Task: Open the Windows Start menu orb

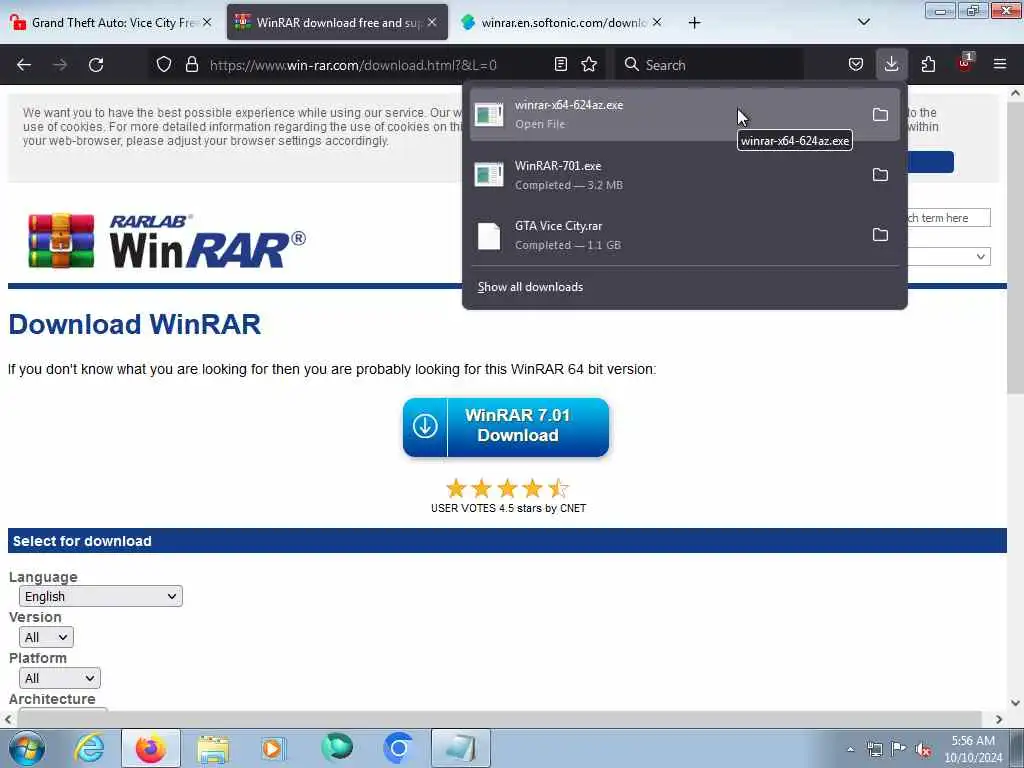Action: coord(27,748)
